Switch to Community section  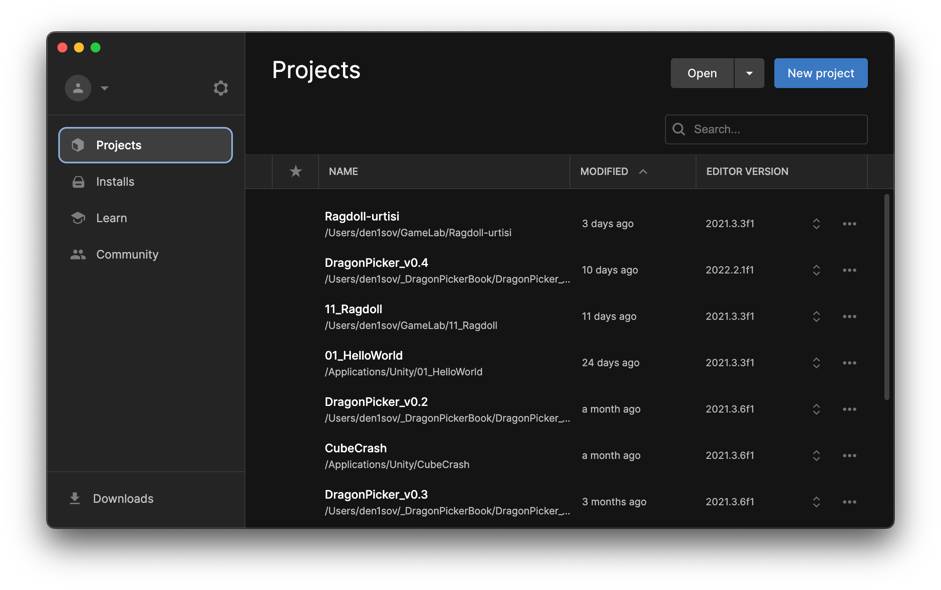pos(145,254)
